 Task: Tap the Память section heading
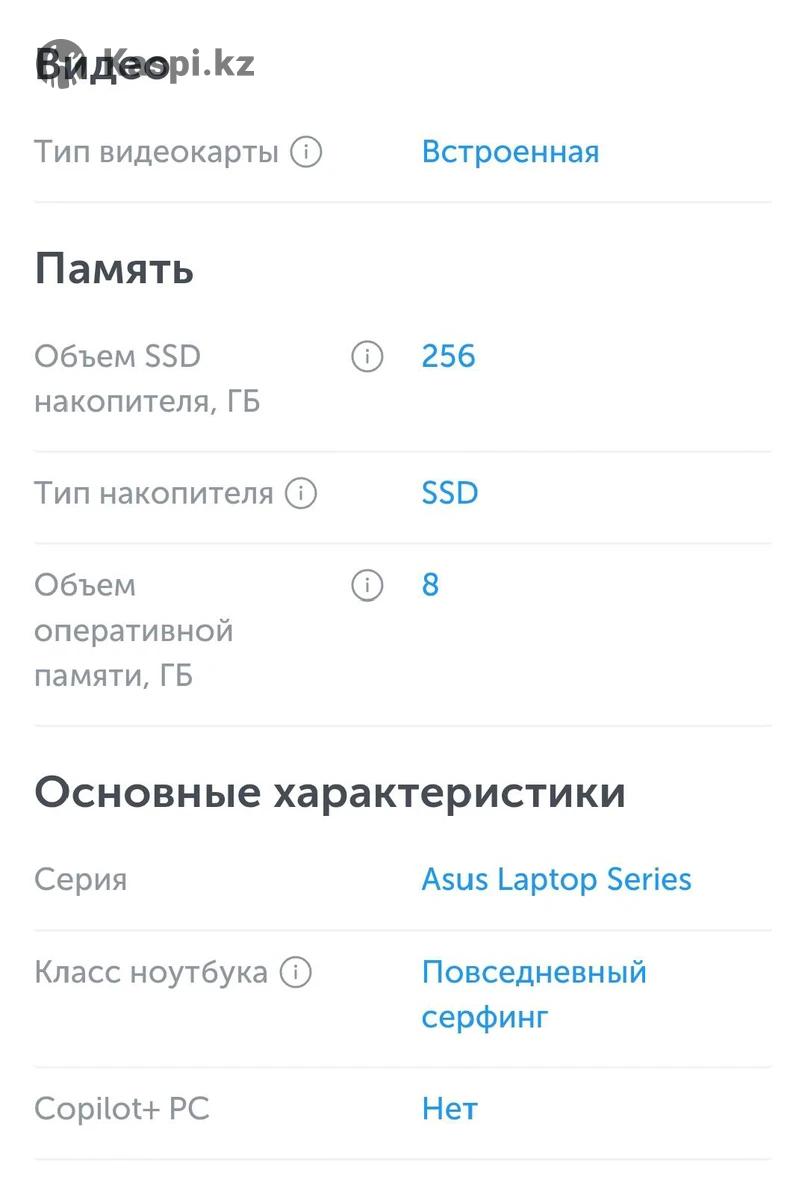[114, 270]
